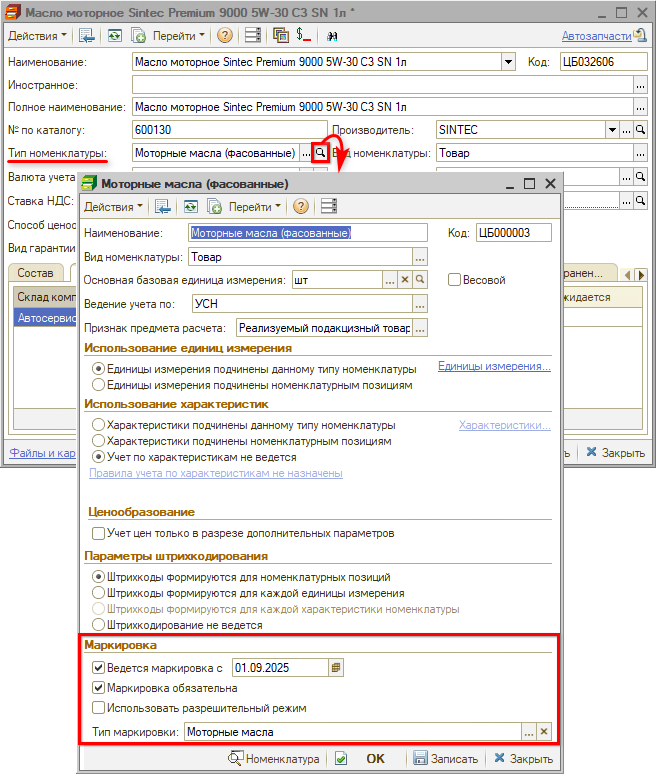Clear the unit шт with X button
The width and height of the screenshot is (656, 774).
406,280
